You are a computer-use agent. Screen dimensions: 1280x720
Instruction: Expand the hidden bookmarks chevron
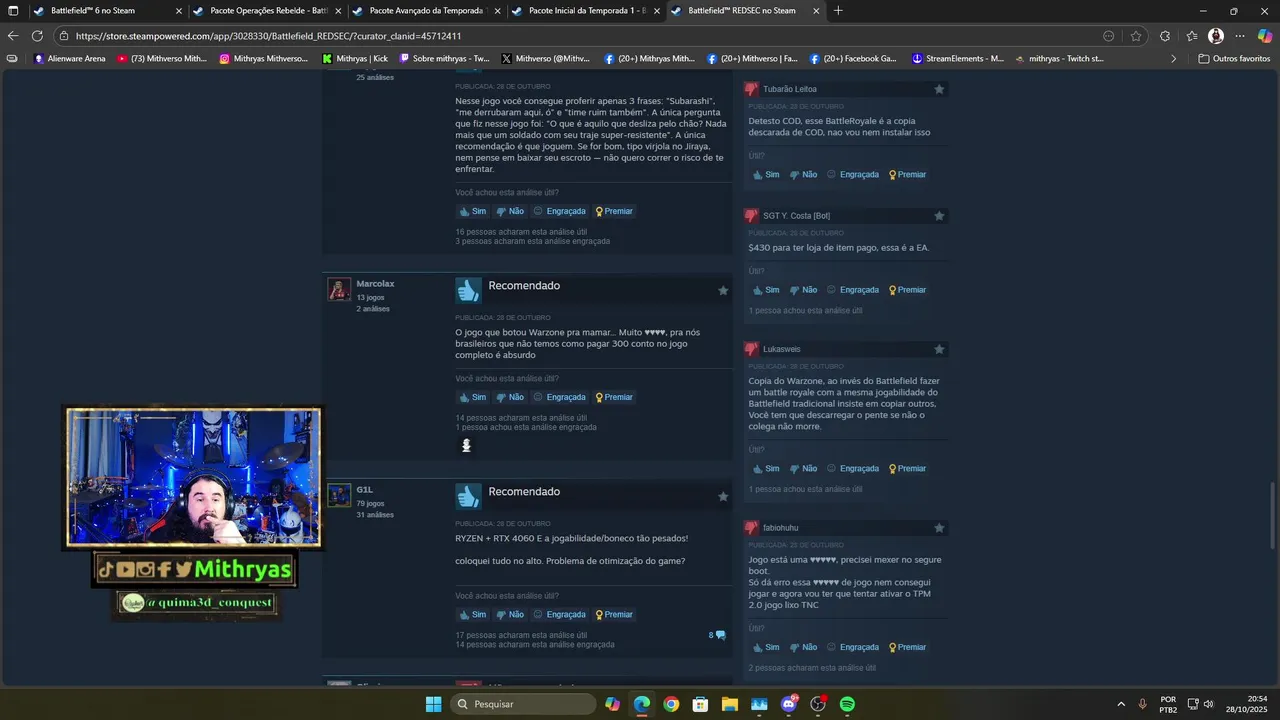click(1174, 59)
